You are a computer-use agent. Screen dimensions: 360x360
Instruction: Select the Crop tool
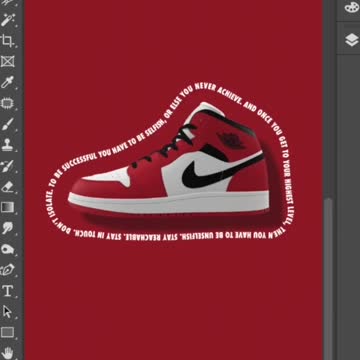pos(7,41)
